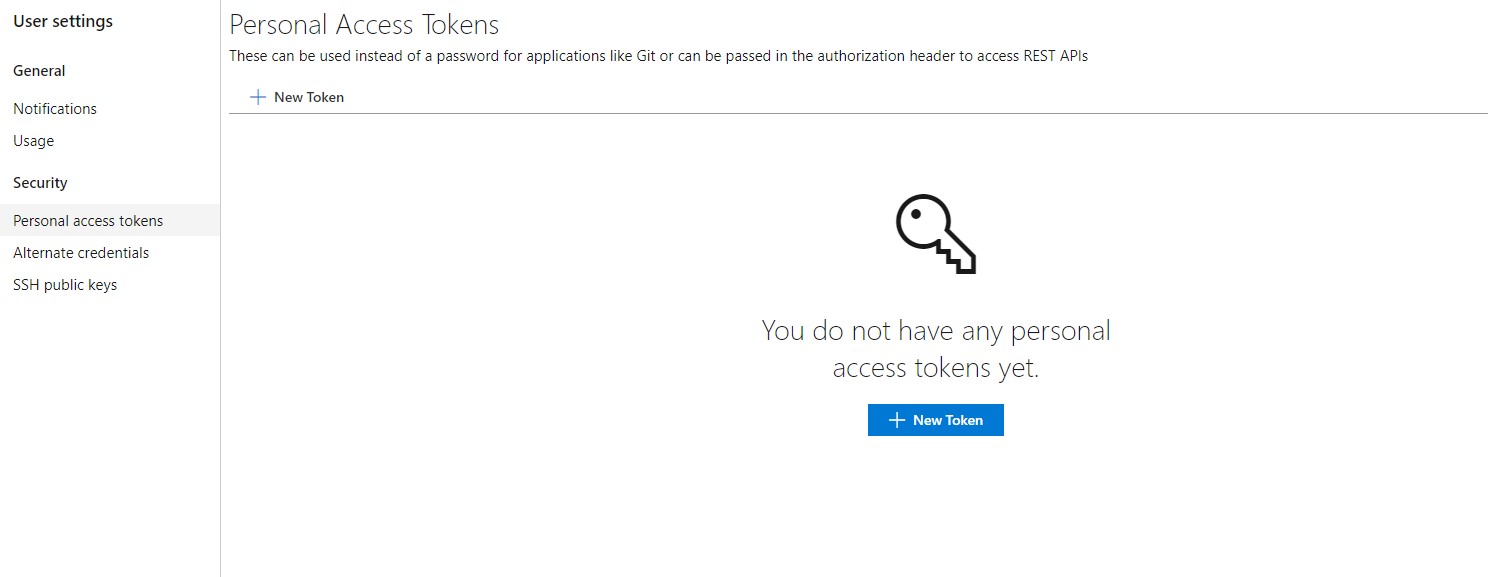Click the large key illustration icon
Viewport: 1488px width, 577px height.
pos(935,234)
